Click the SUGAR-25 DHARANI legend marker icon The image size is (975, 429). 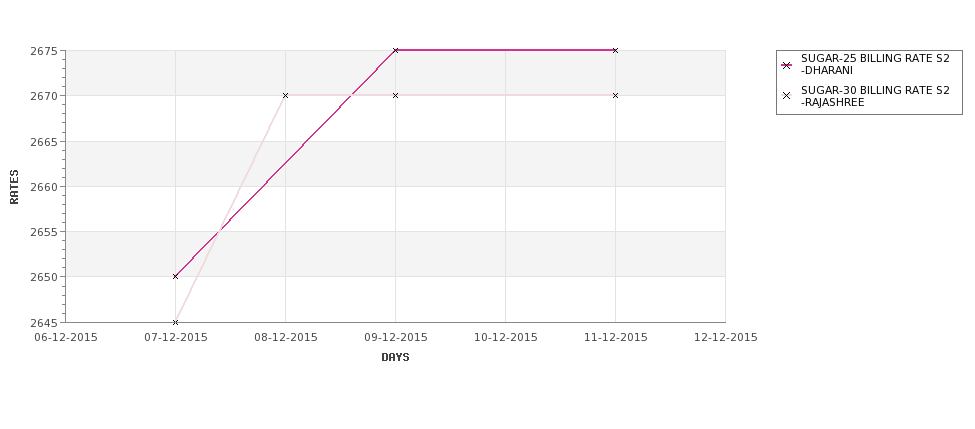pyautogui.click(x=787, y=65)
